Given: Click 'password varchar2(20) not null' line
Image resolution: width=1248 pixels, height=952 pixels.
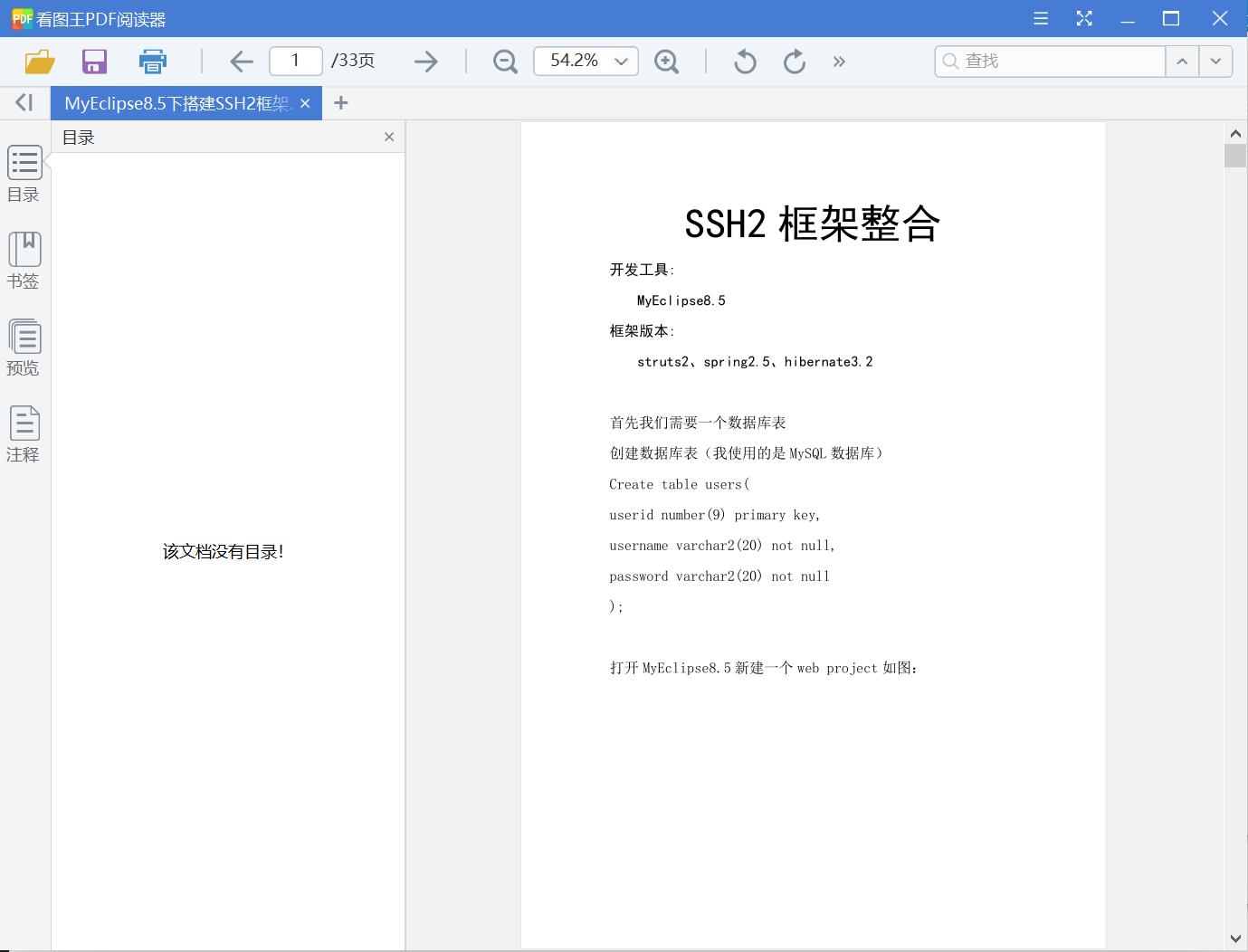Looking at the screenshot, I should (719, 576).
